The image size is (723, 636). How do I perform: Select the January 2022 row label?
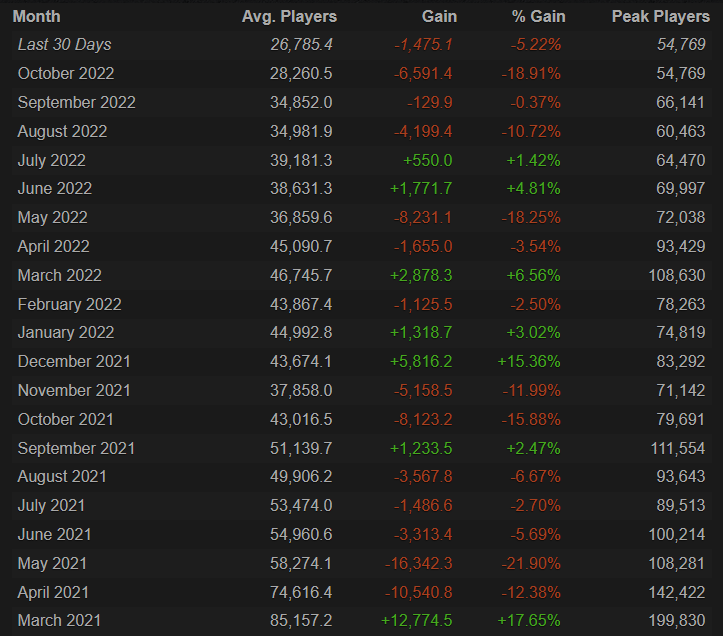[x=66, y=333]
